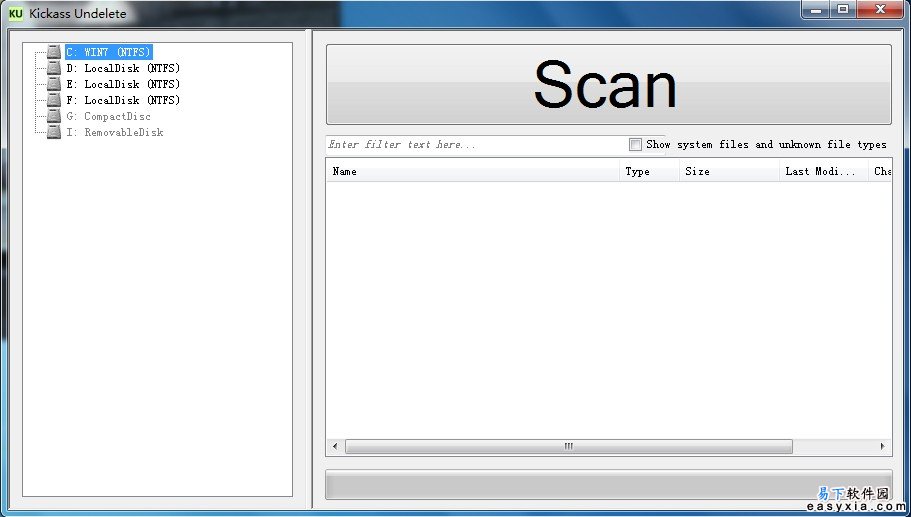Click the drive icon beside D: LocalDisk
Screen dimensions: 911x517
[x=54, y=68]
